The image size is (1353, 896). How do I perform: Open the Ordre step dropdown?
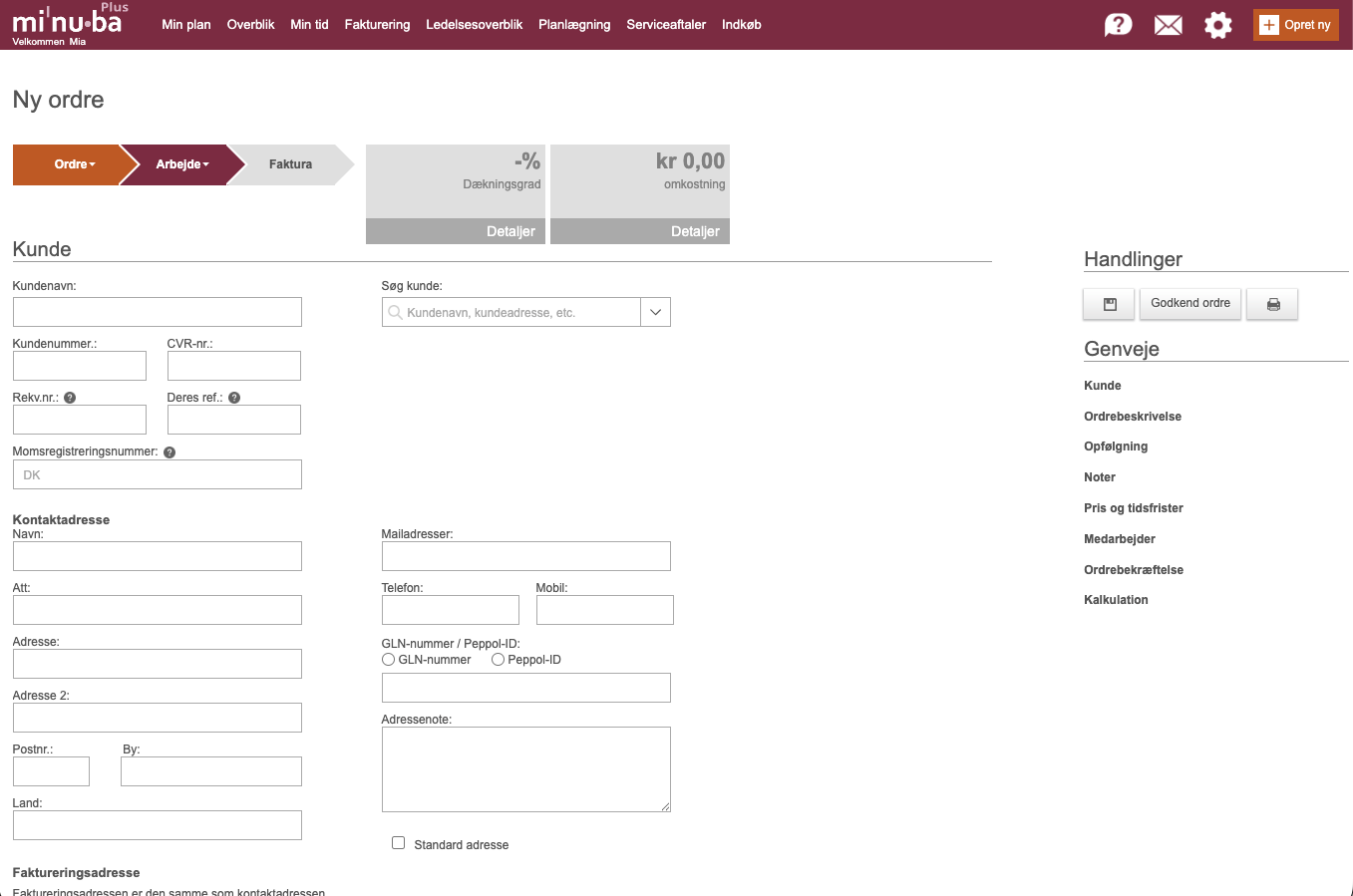(75, 164)
